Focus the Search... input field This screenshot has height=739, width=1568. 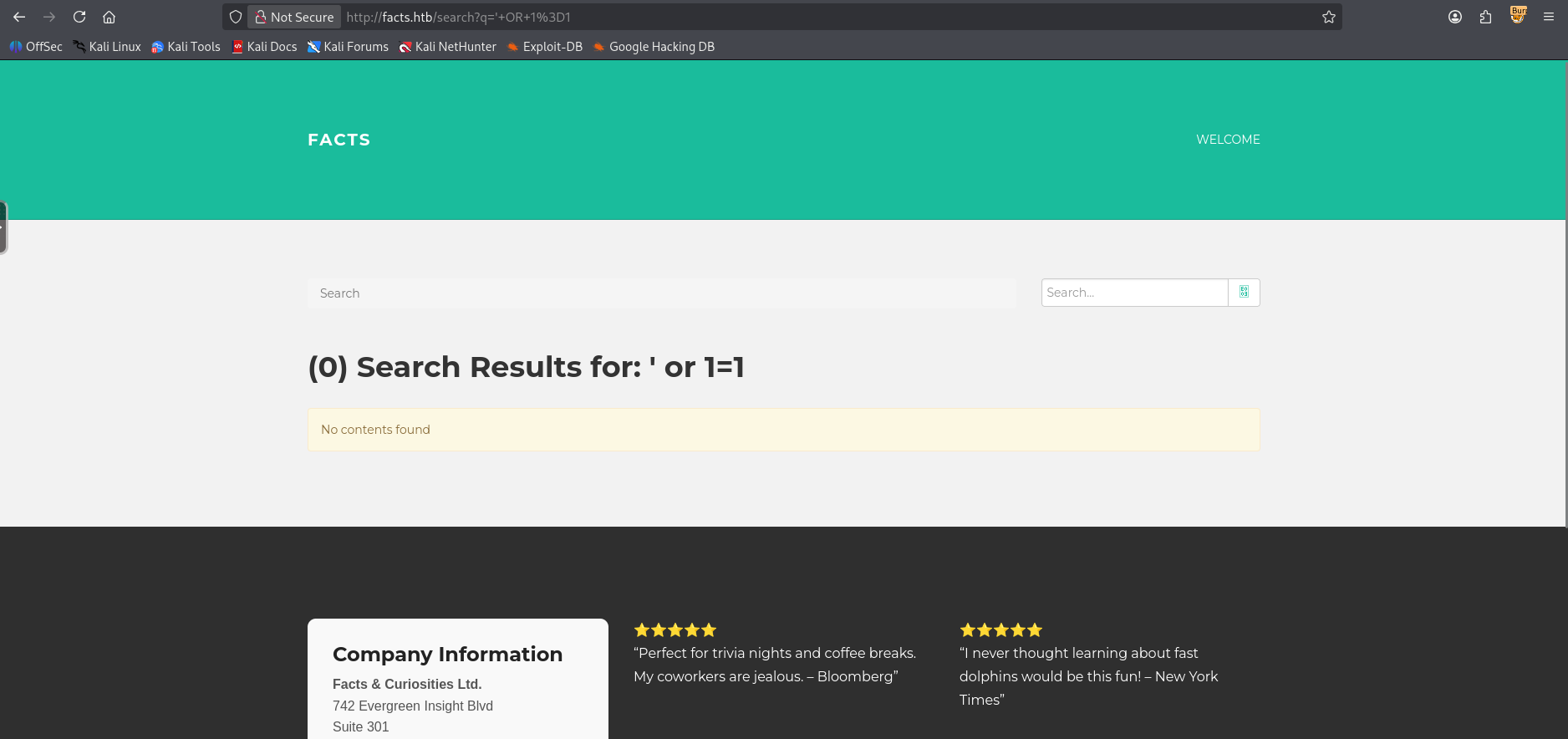point(1134,293)
